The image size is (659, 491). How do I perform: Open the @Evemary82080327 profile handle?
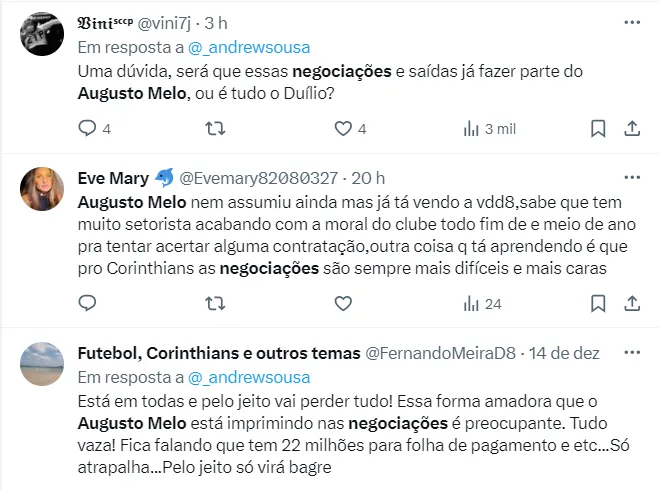pos(257,178)
